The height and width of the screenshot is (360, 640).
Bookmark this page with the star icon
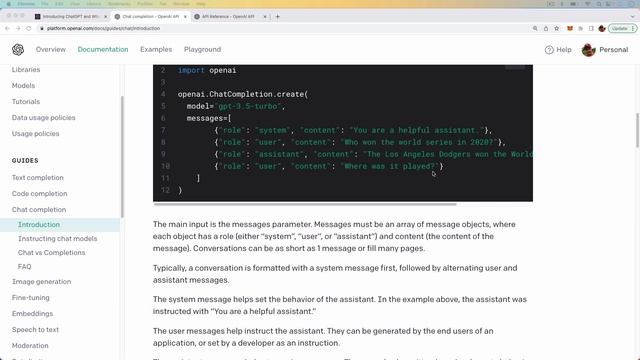click(x=556, y=29)
